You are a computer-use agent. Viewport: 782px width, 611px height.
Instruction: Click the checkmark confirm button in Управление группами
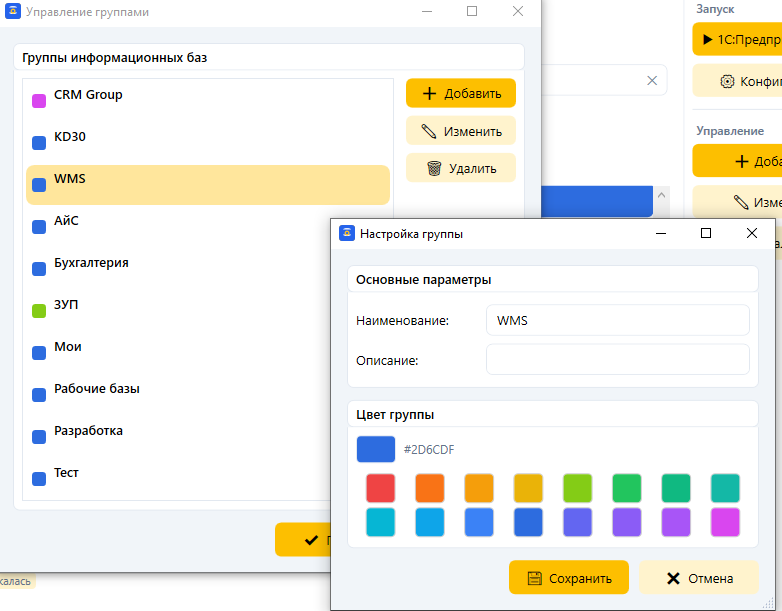point(303,539)
